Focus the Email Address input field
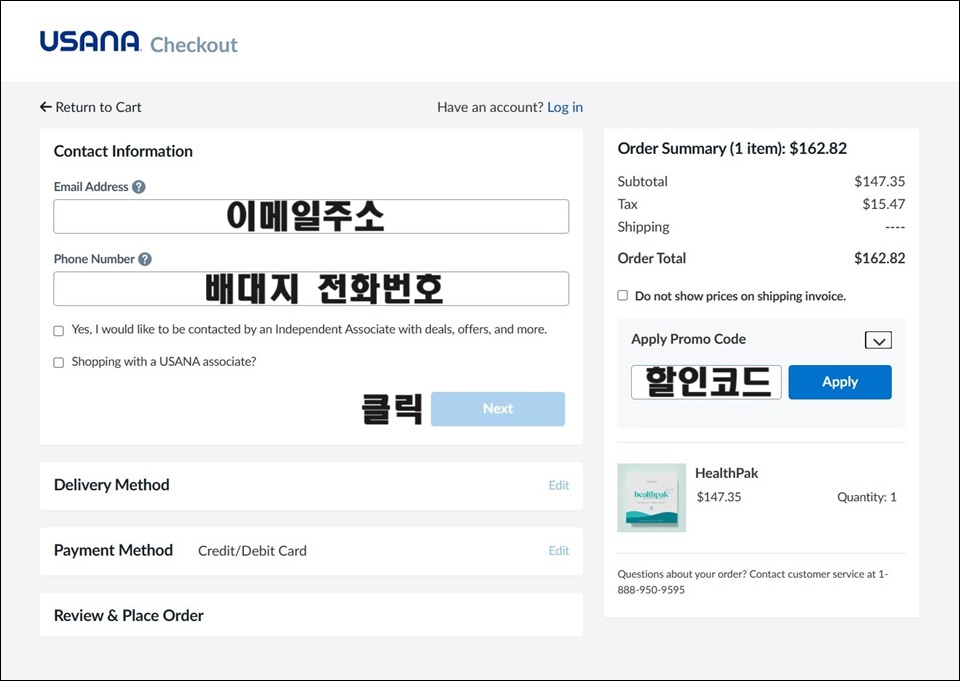The height and width of the screenshot is (681, 960). [x=311, y=216]
